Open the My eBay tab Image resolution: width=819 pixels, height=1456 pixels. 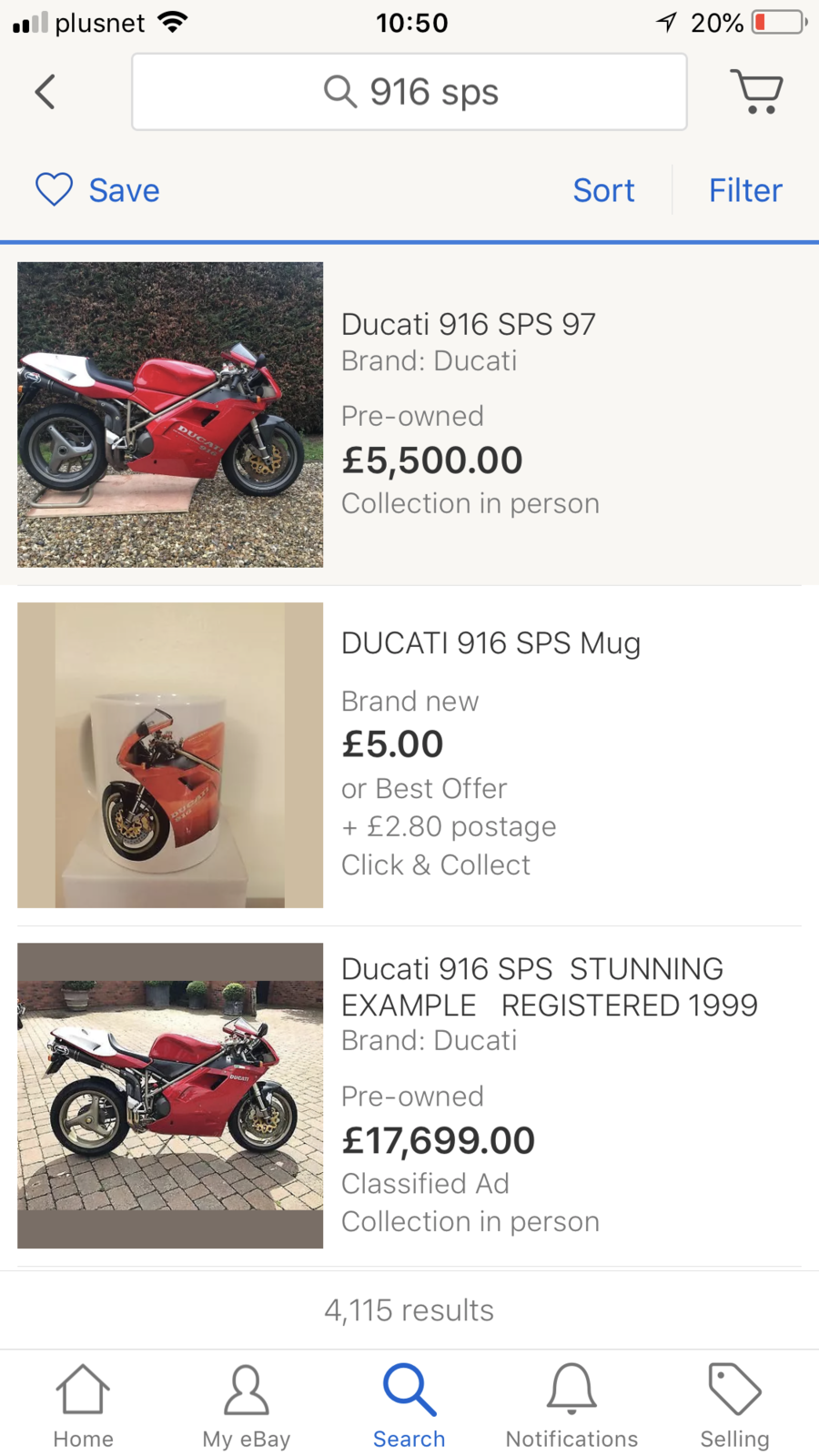tap(246, 1405)
